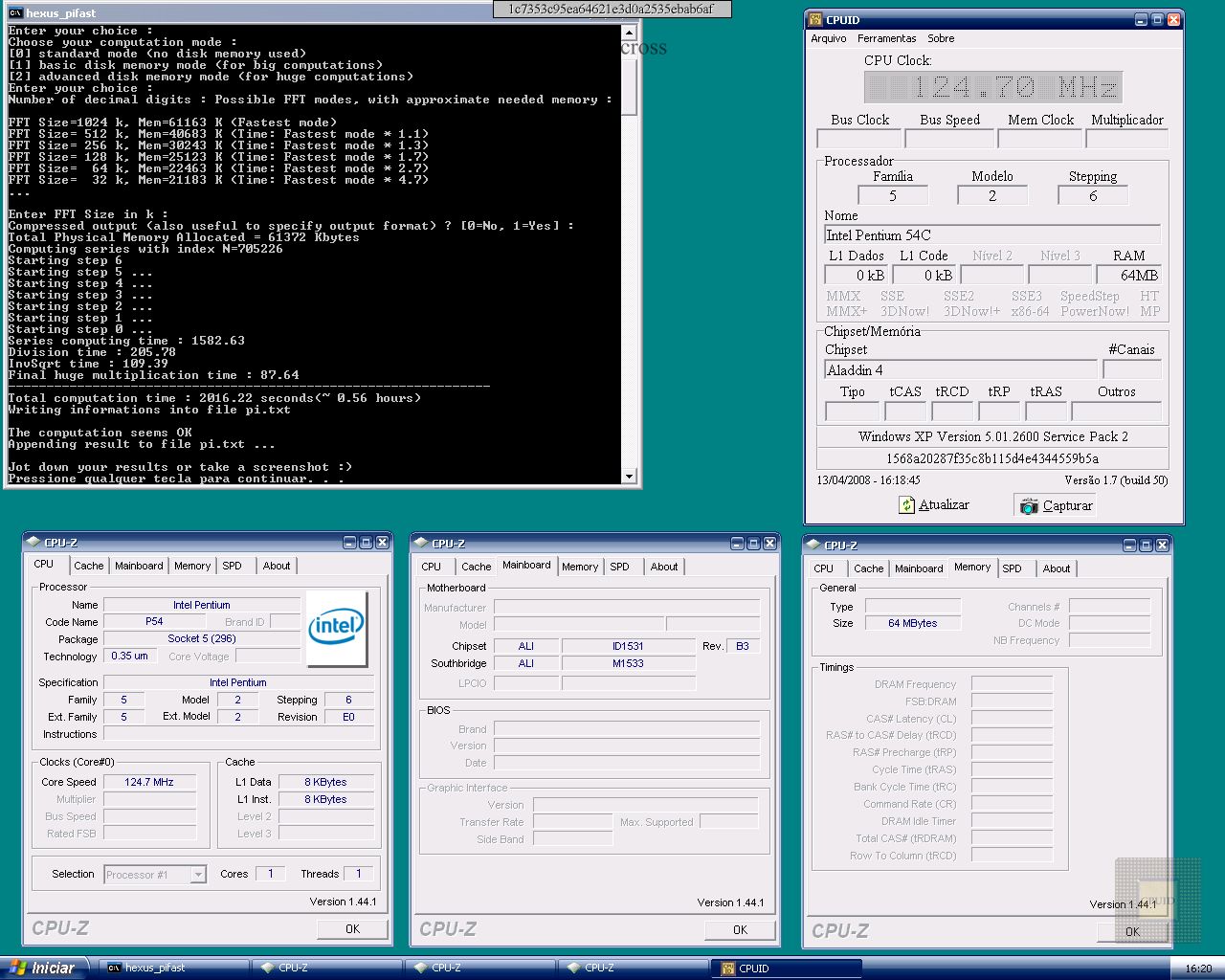Open About tab in right CPU-Z window
The image size is (1225, 980).
(x=1057, y=568)
